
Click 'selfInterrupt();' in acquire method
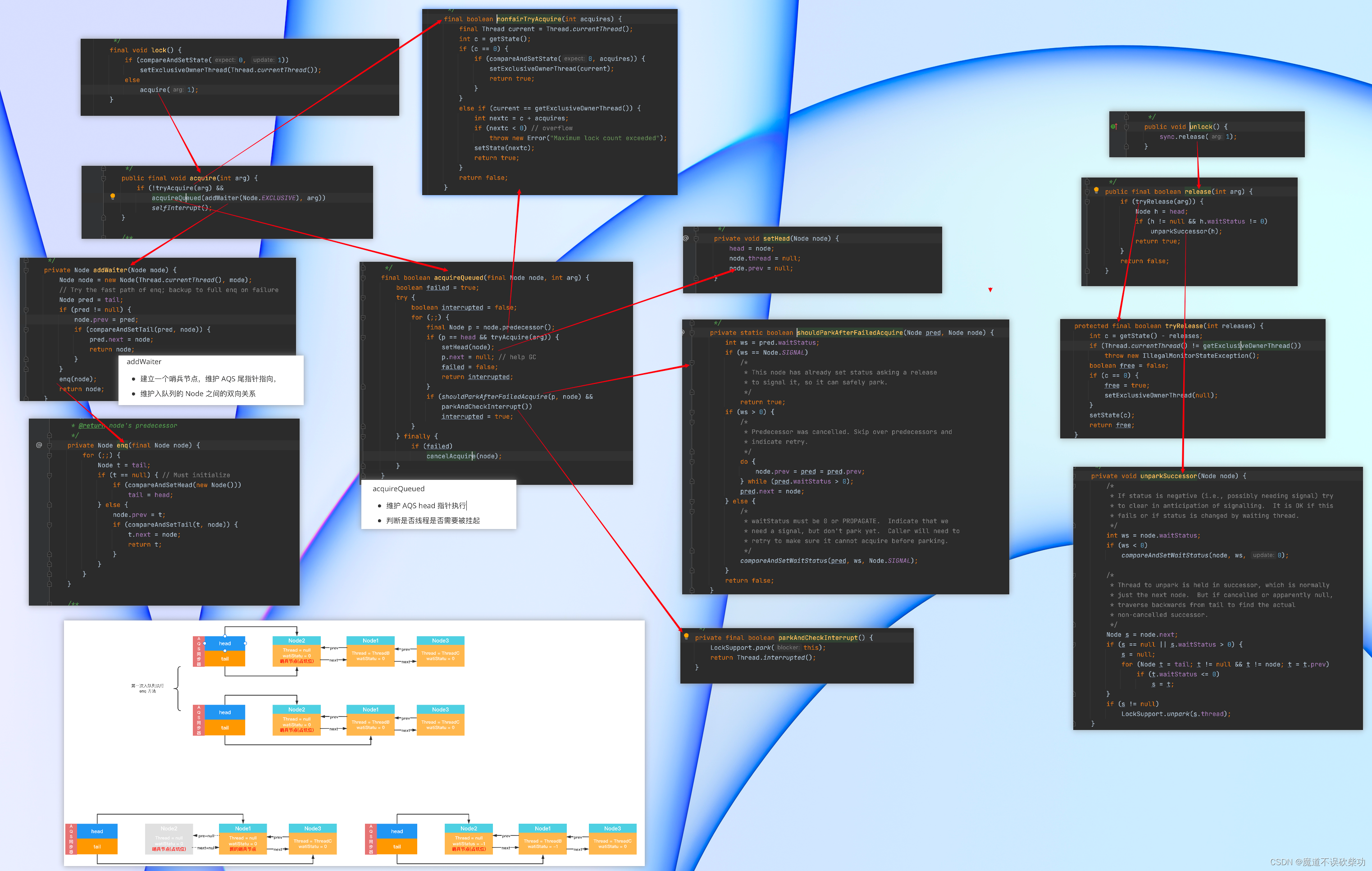click(x=181, y=208)
